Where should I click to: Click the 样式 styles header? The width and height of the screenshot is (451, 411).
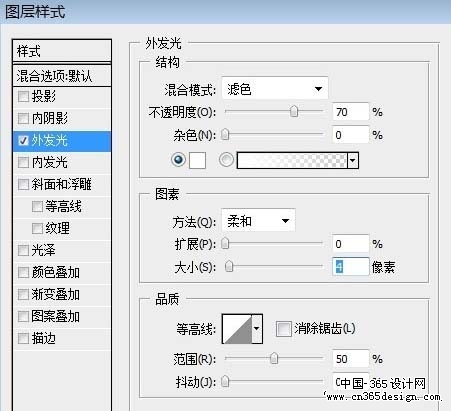62,51
